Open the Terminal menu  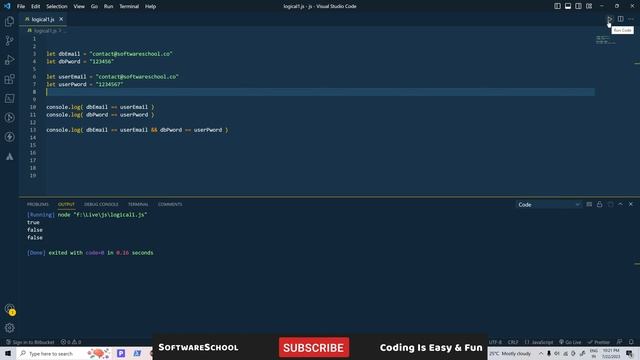129,6
